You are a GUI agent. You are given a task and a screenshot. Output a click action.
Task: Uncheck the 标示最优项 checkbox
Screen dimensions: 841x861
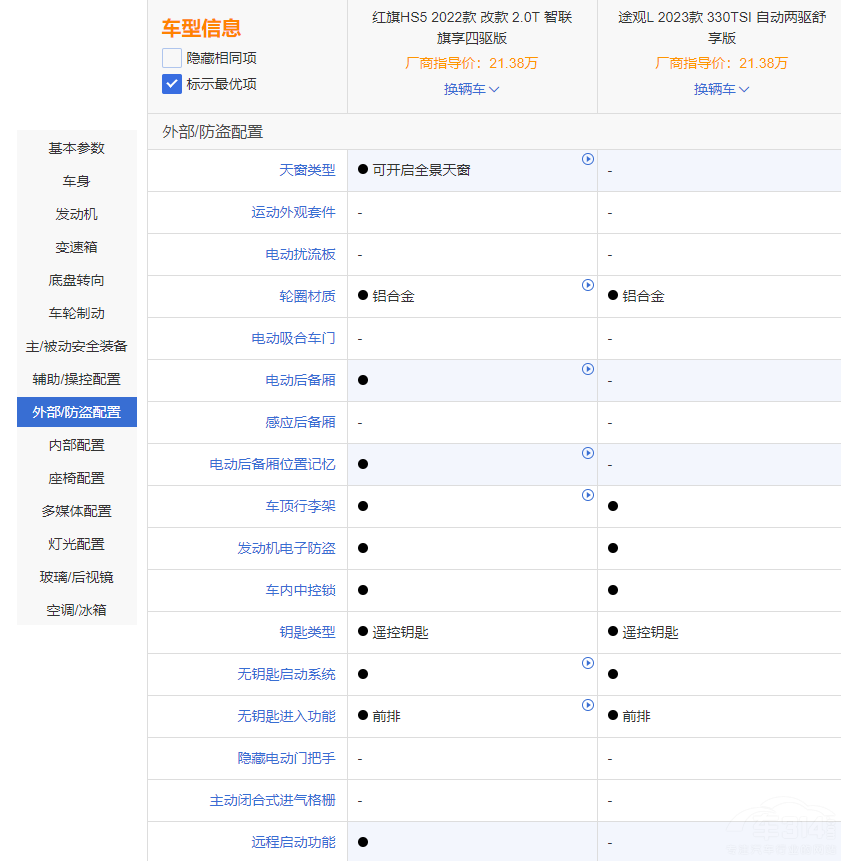click(172, 84)
